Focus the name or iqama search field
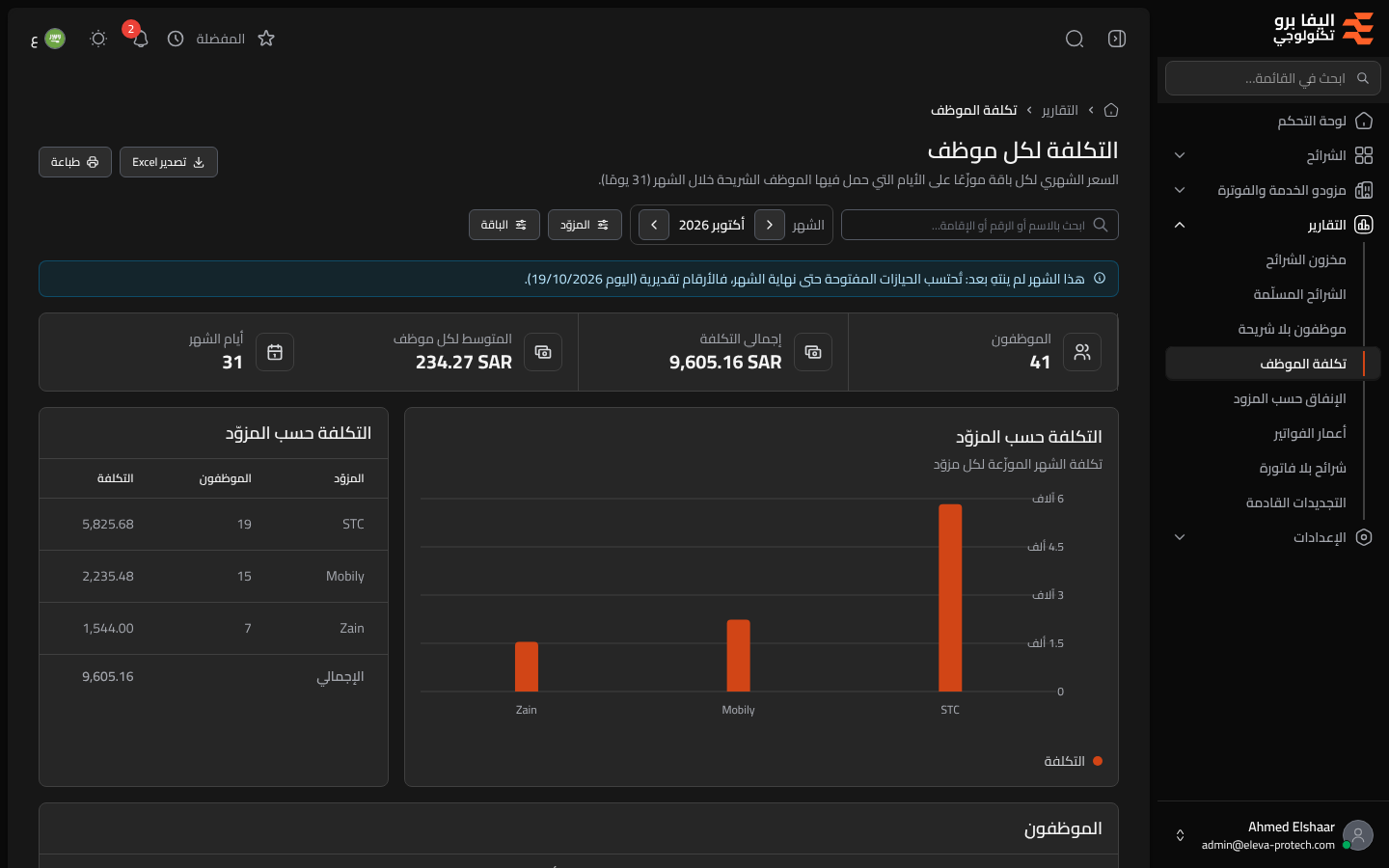Screen dimensions: 1389x868 [980, 225]
